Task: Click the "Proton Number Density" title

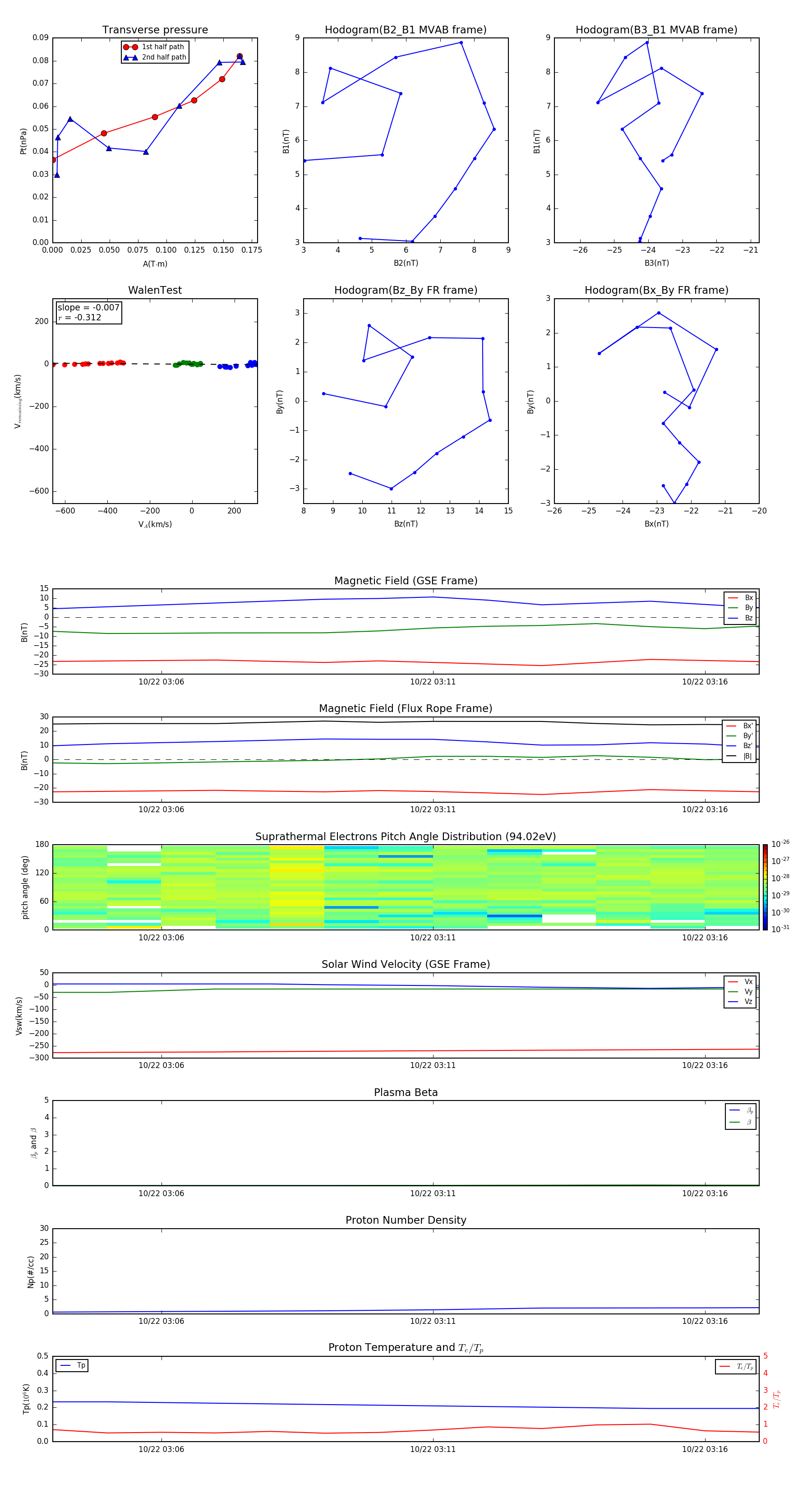Action: [406, 1220]
